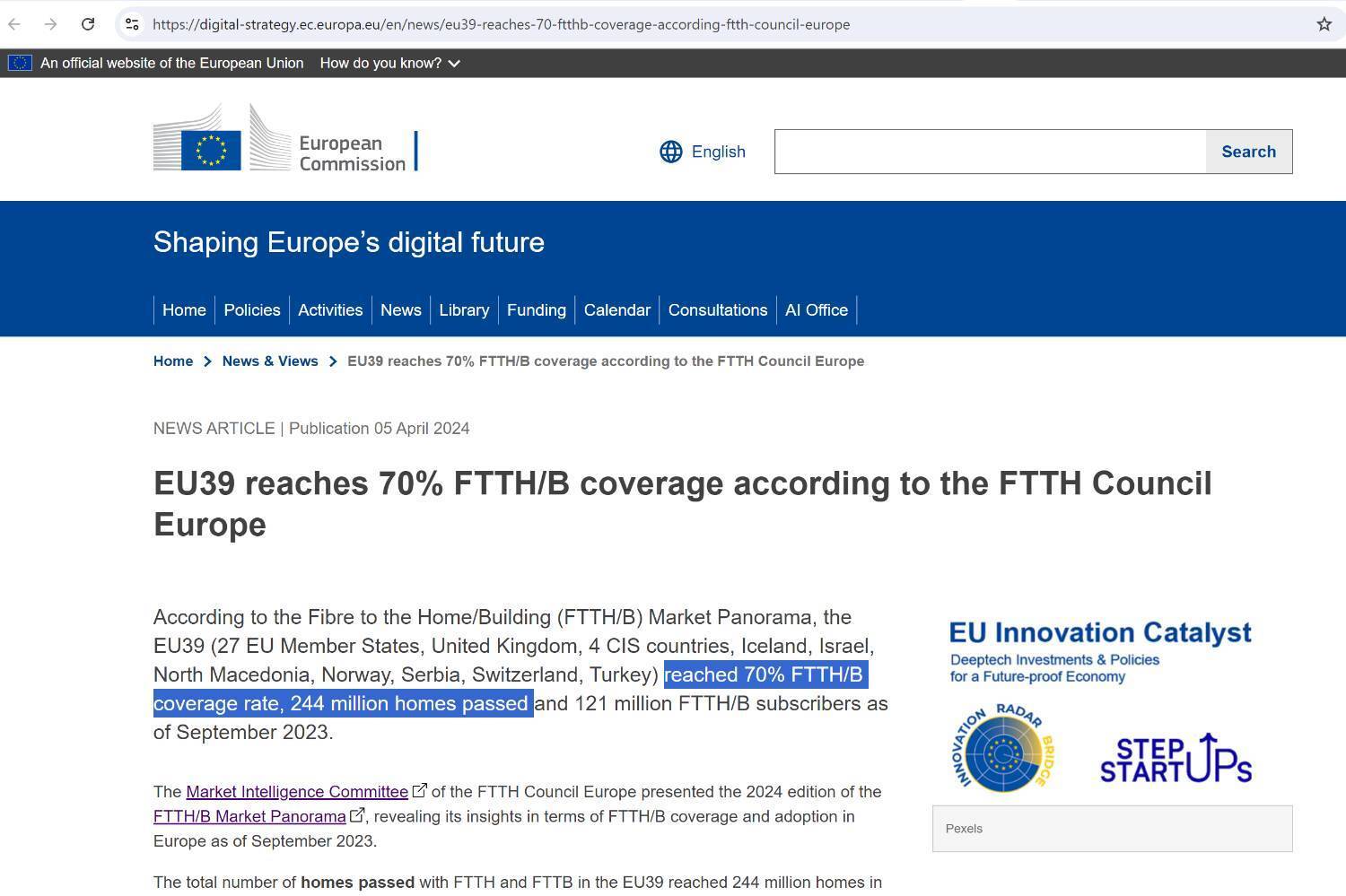Screen dimensions: 1346x896
Task: Expand the "How do you know?" dropdown
Action: tap(389, 63)
